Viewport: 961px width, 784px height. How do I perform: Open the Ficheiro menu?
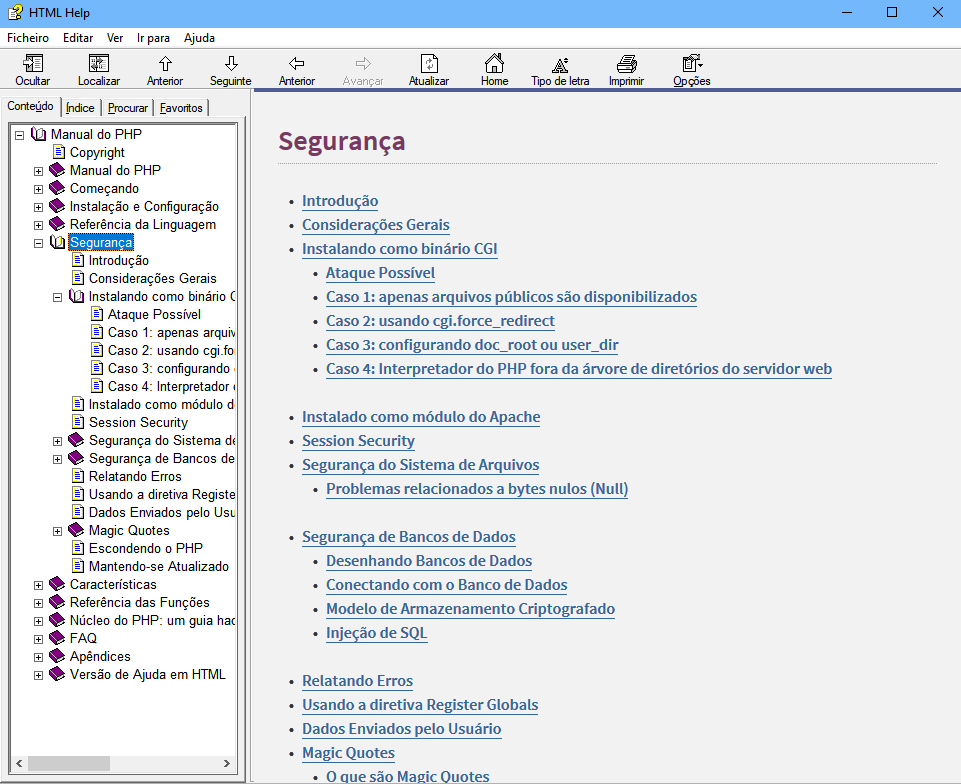tap(28, 38)
